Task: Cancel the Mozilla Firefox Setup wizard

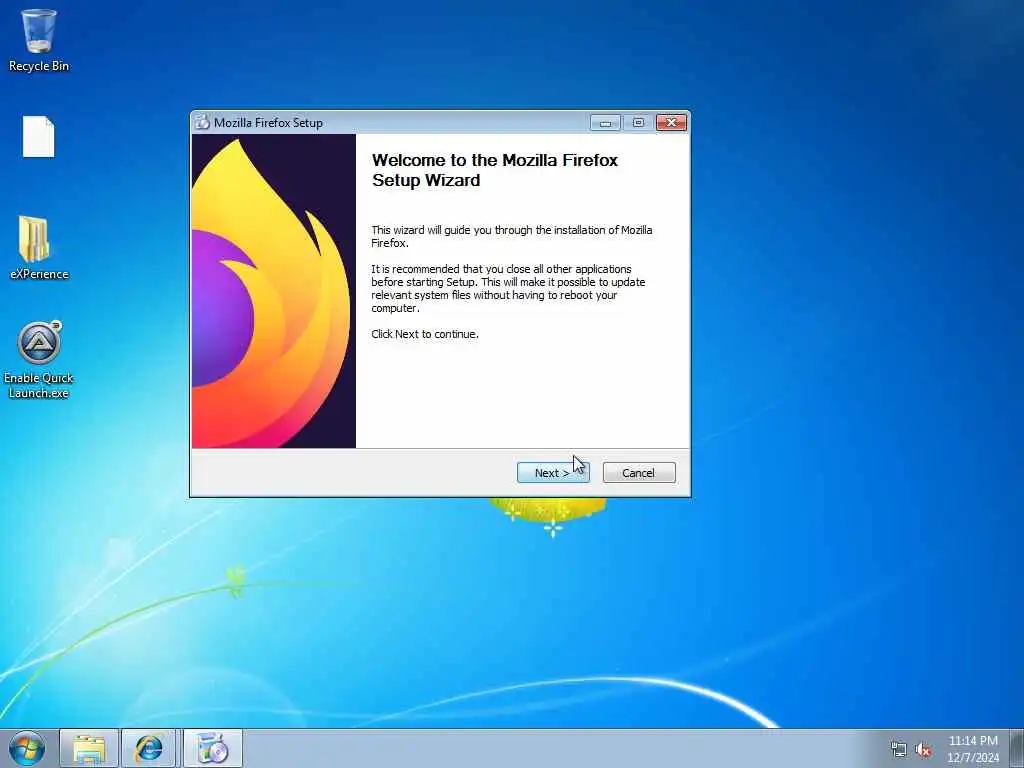Action: pos(639,473)
